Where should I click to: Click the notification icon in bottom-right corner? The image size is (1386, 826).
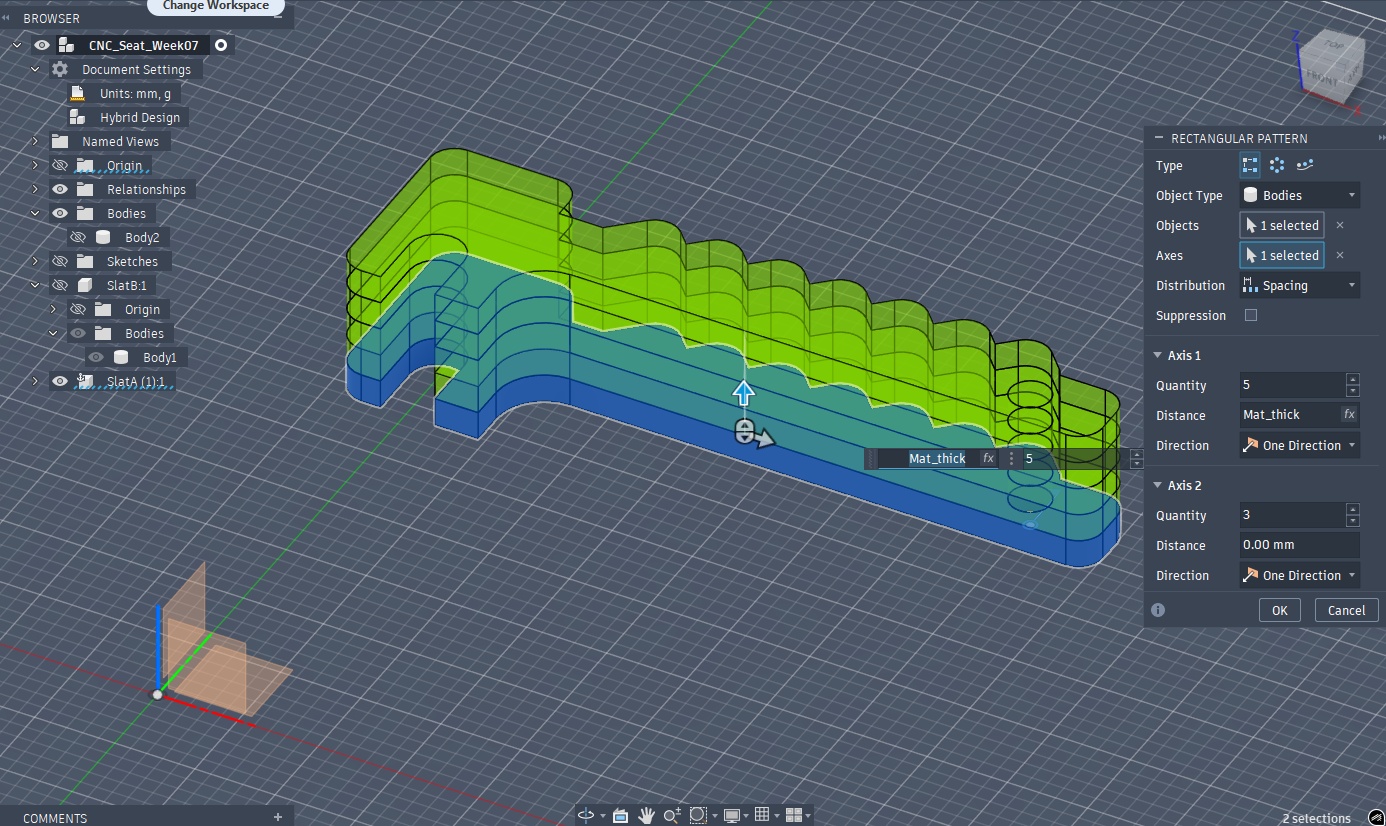click(1376, 817)
